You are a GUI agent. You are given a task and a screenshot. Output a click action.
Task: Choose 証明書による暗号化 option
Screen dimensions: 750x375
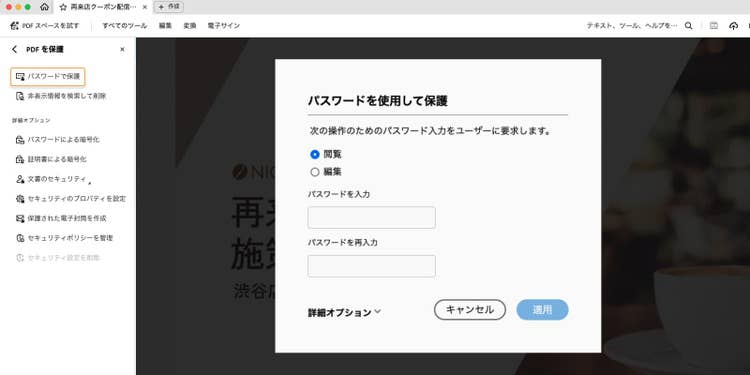51,159
